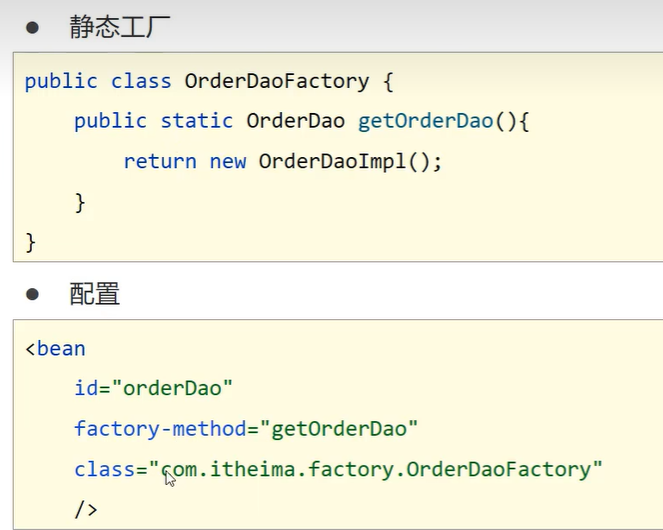Click the 配置 heading text

pos(95,294)
